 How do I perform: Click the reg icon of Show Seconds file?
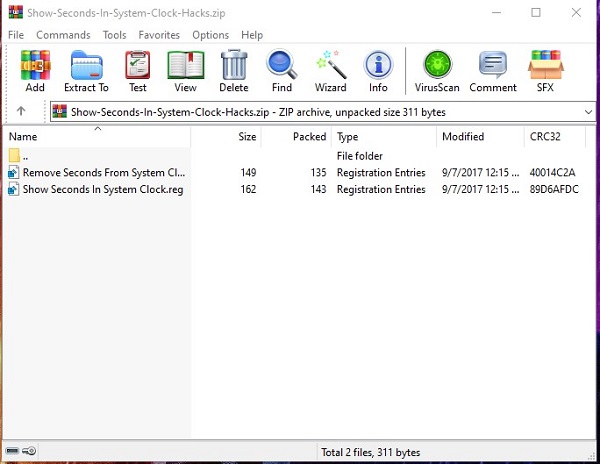point(13,189)
